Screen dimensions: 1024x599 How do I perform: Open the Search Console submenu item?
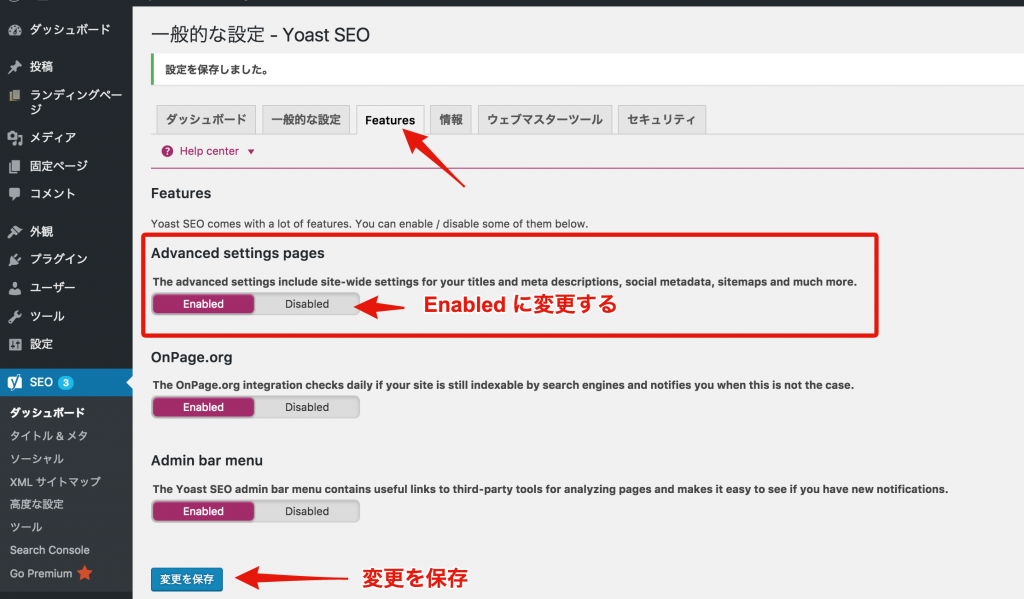tap(50, 550)
